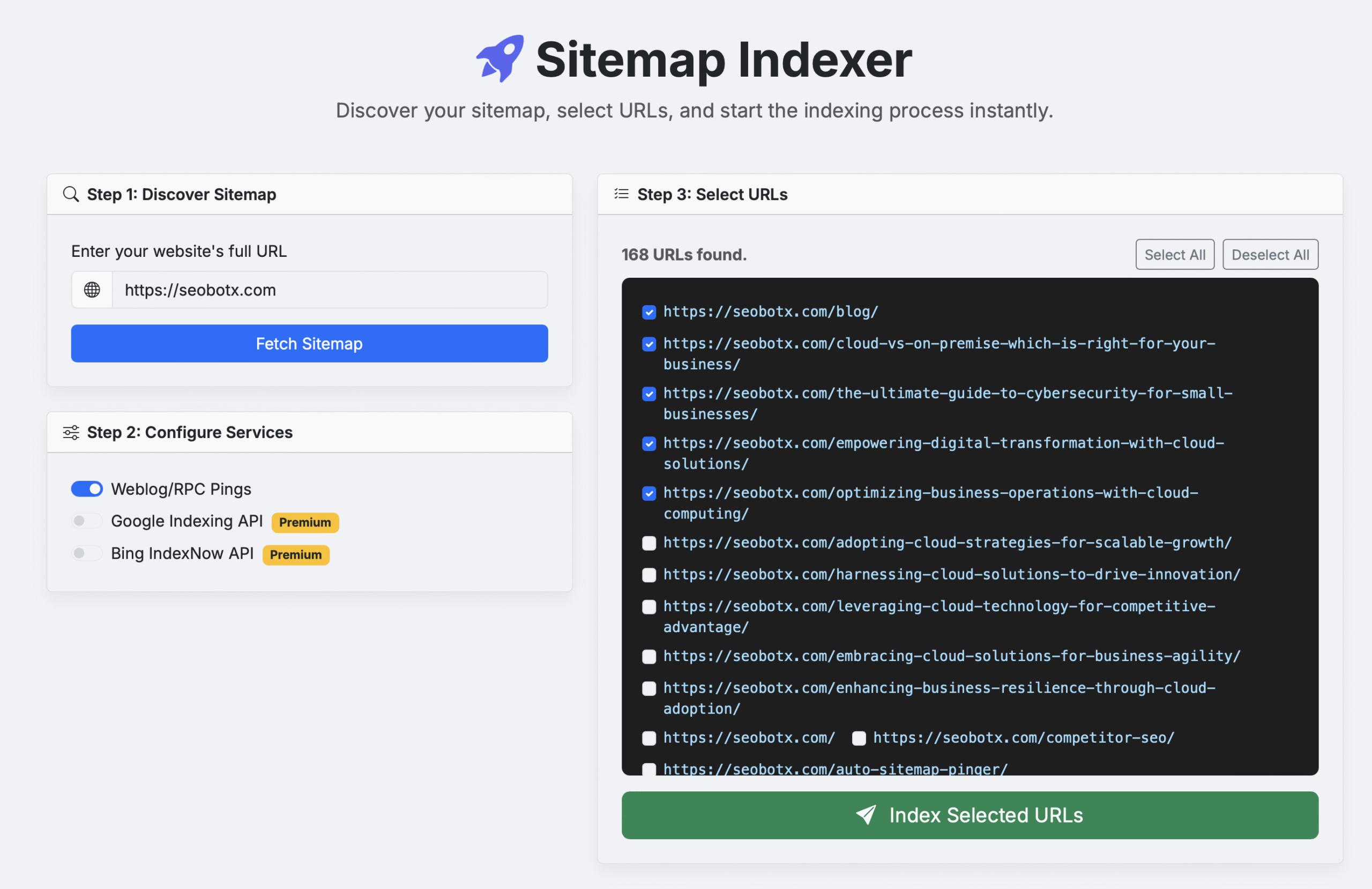Click the paper plane icon on Index button
This screenshot has height=889, width=1372.
tap(866, 815)
